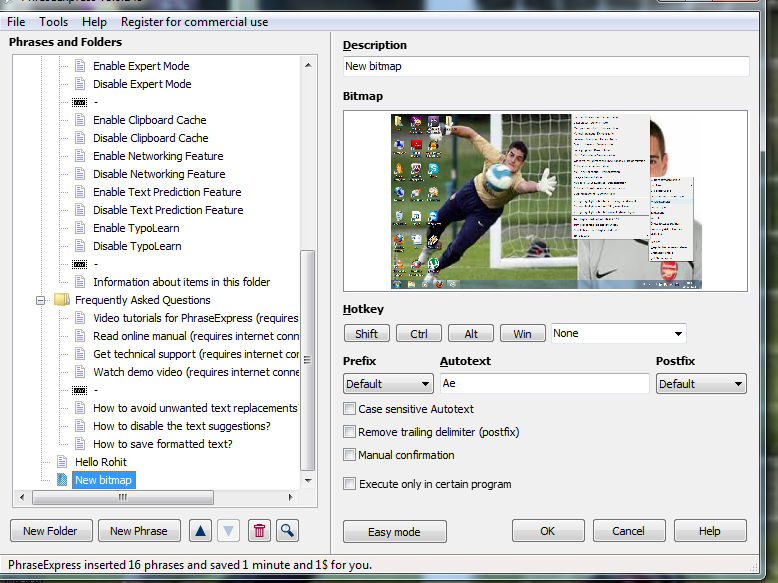Click the Easy mode button
This screenshot has height=583, width=778.
pos(394,532)
